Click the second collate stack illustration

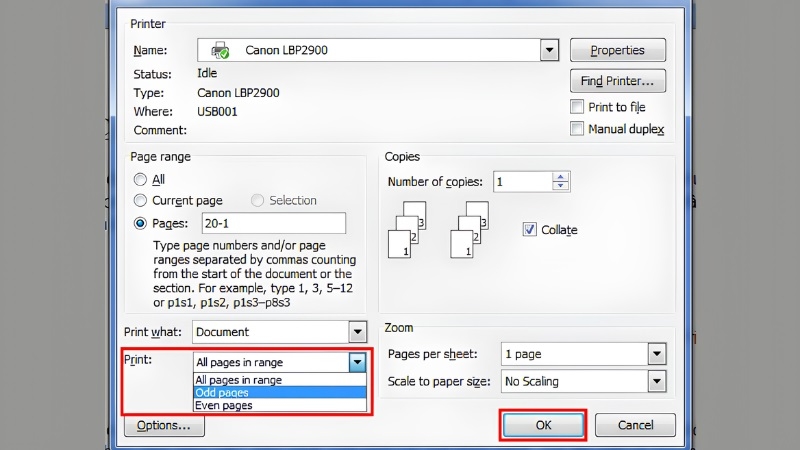coord(469,230)
